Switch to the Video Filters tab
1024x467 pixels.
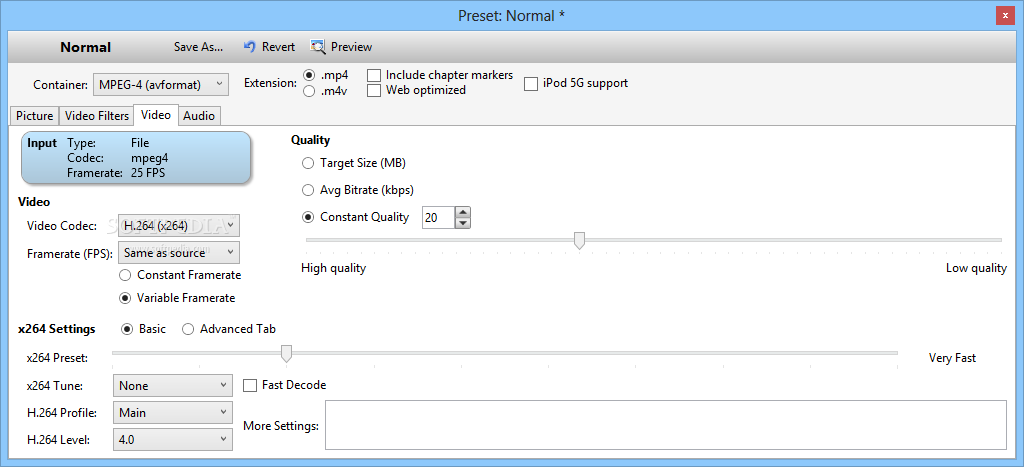97,116
